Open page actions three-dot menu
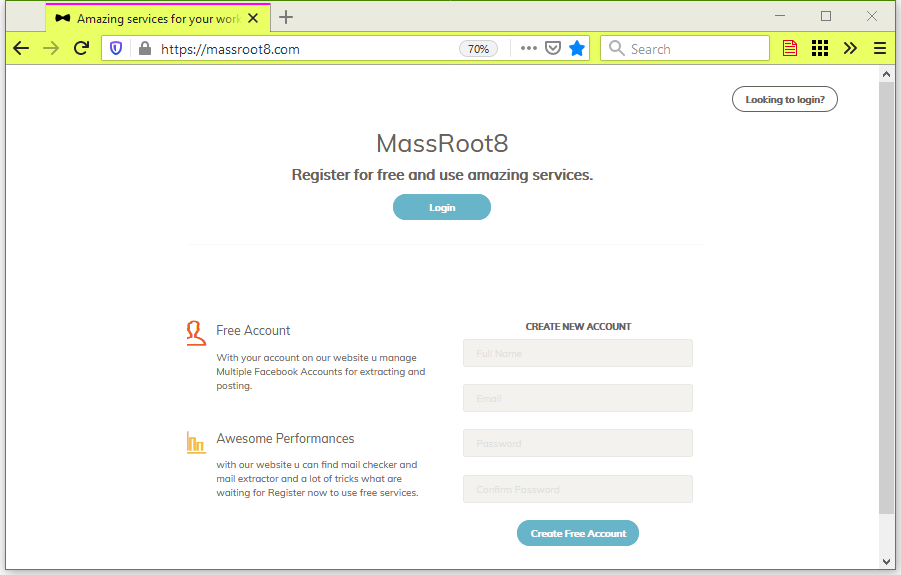The width and height of the screenshot is (901, 575). coord(529,48)
